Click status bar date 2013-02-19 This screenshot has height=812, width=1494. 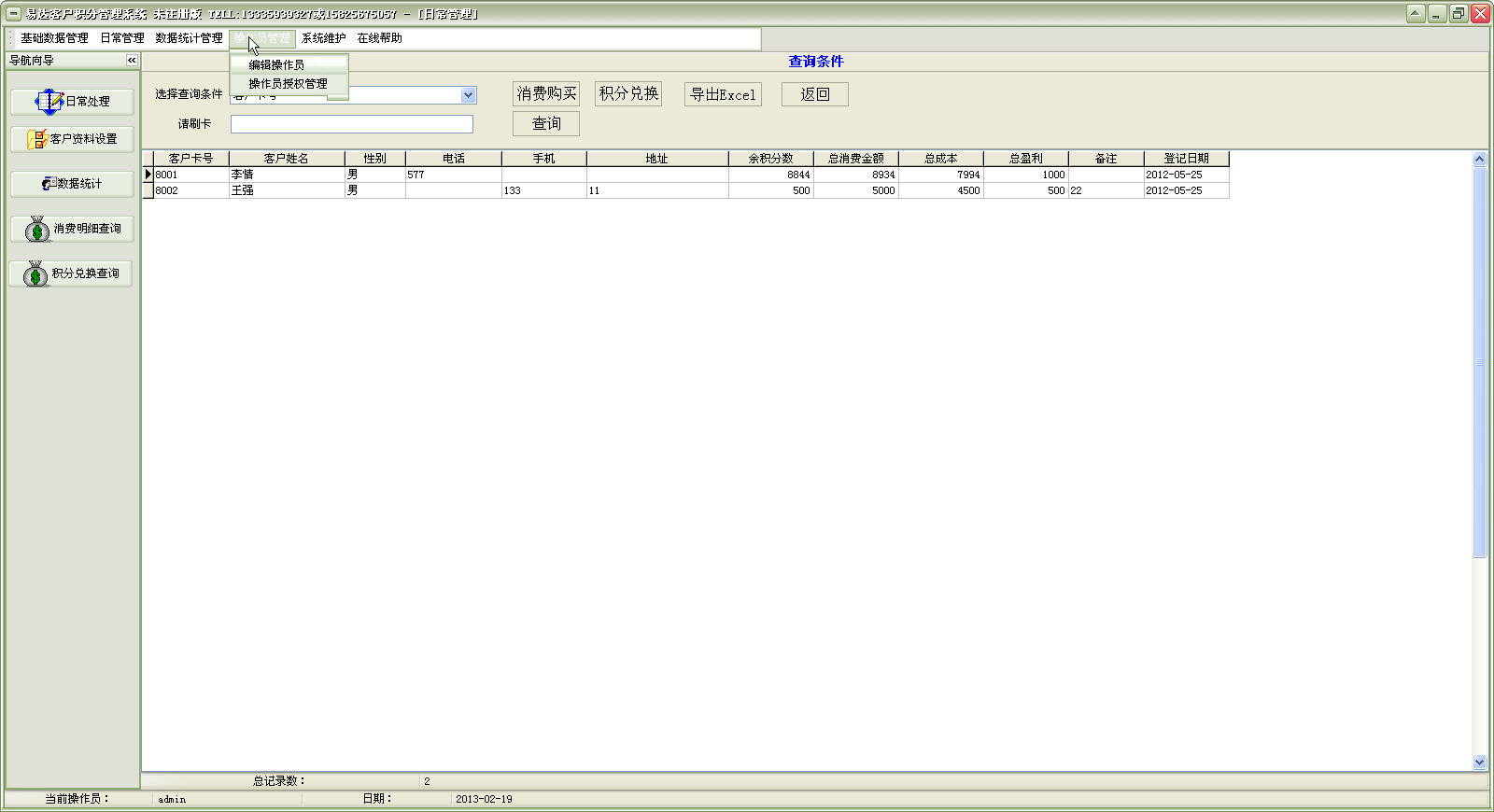pyautogui.click(x=484, y=800)
